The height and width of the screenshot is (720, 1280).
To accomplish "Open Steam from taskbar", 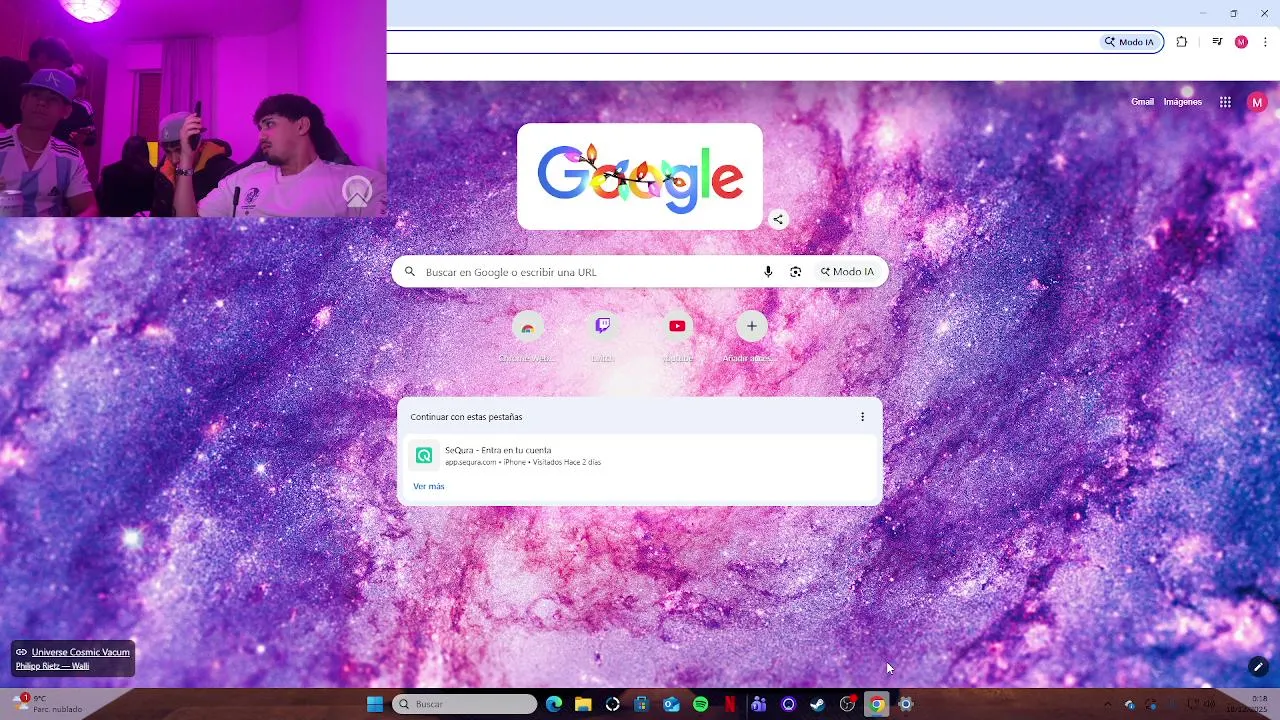I will [817, 704].
